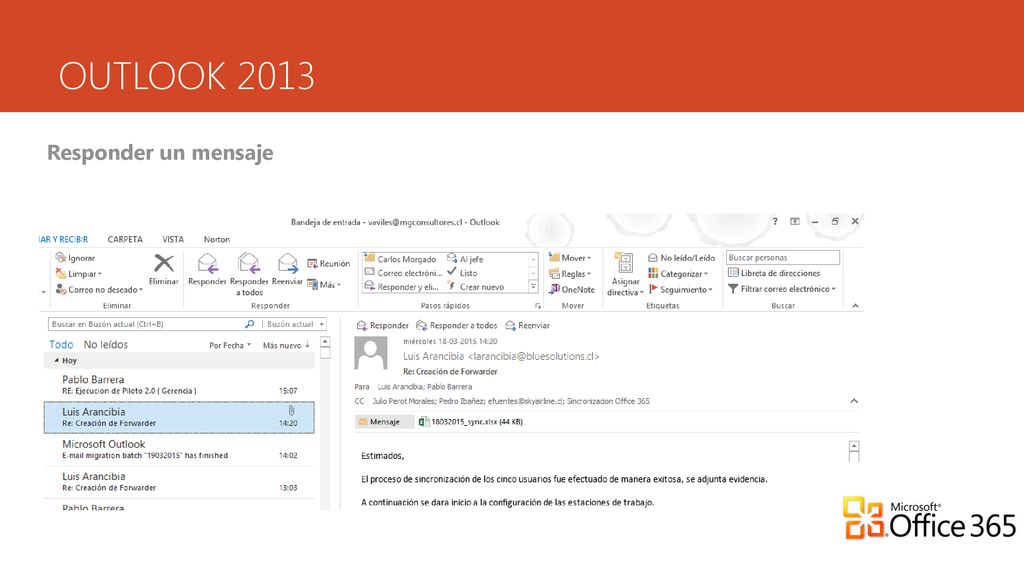Open the Buzón actual scope dropdown

(x=295, y=324)
